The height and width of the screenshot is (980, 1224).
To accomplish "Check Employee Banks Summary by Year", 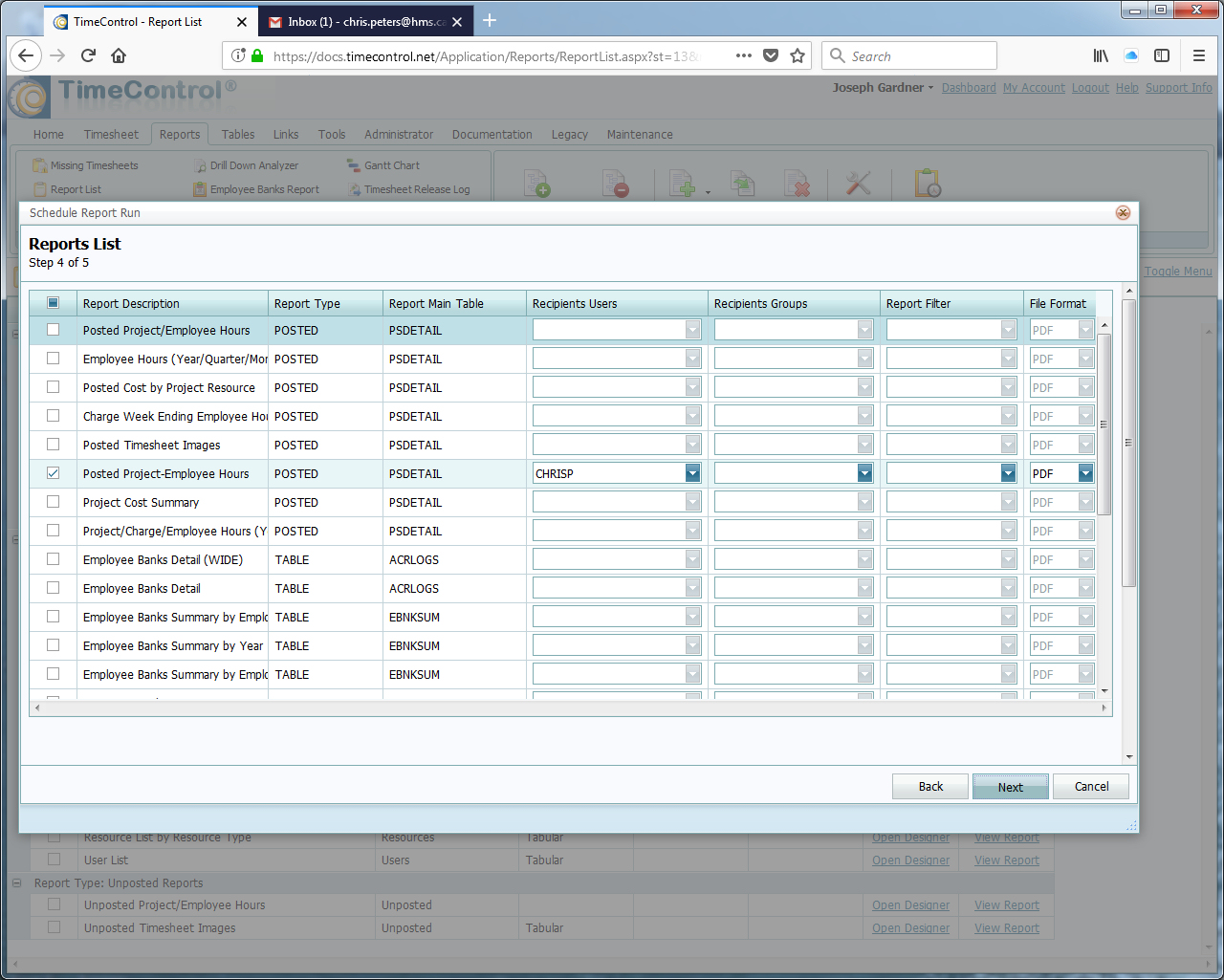I will point(54,645).
